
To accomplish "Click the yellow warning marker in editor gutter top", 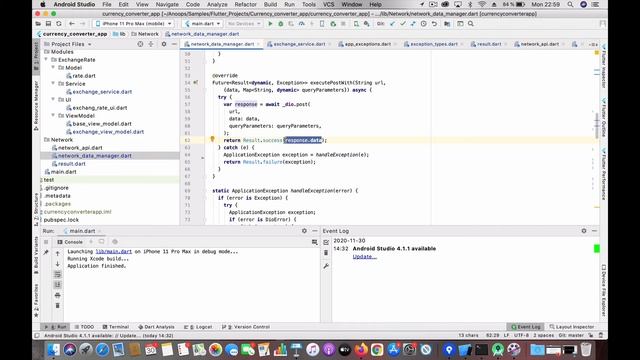I will (597, 53).
